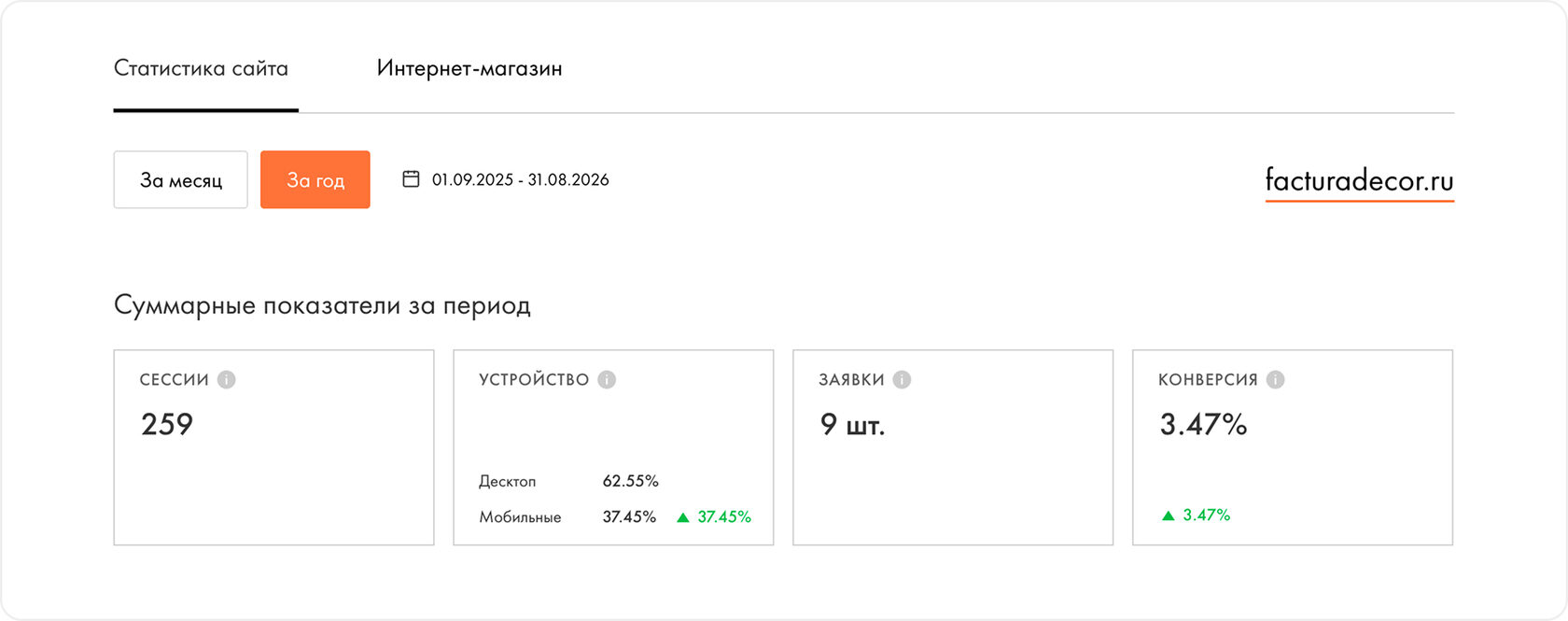Click the 3.47% conversion value
This screenshot has height=621, width=1568.
[1203, 424]
